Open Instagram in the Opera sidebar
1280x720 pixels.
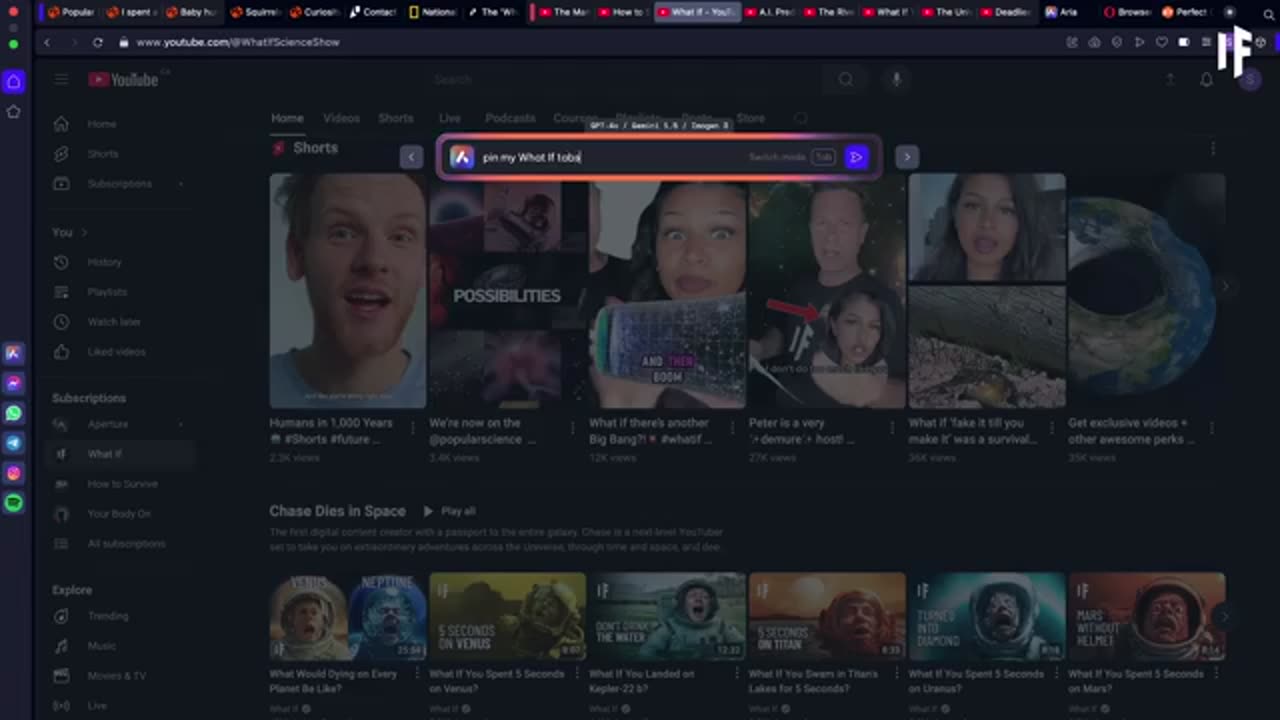point(13,473)
